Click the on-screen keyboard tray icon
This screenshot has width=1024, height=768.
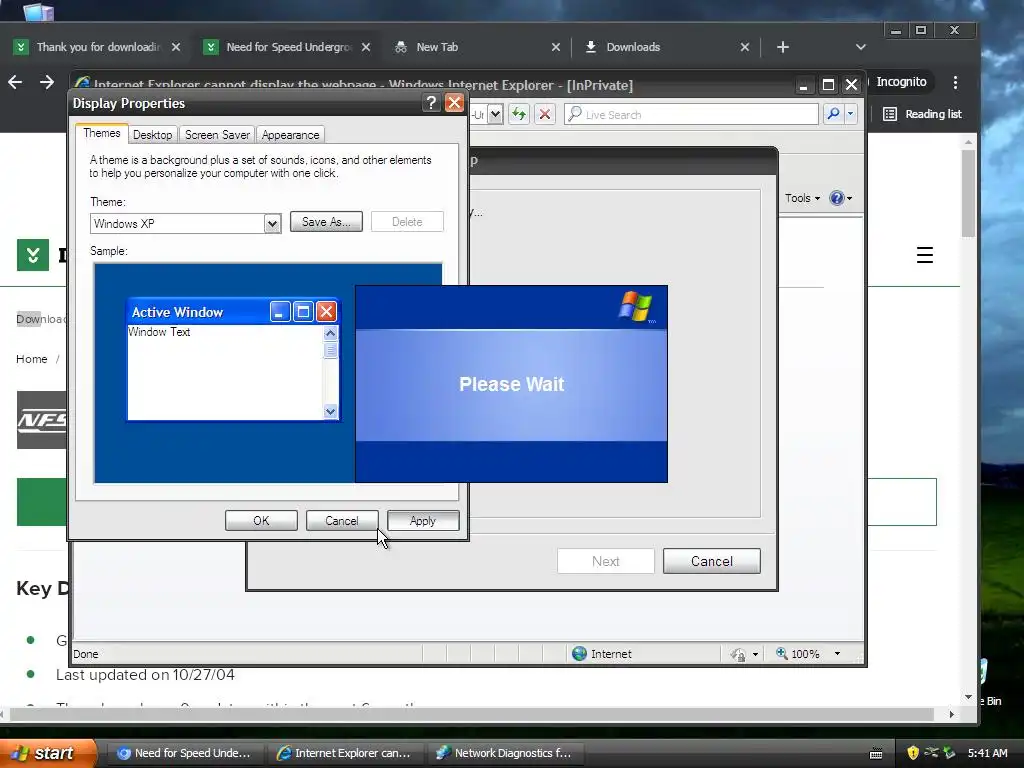(x=876, y=754)
